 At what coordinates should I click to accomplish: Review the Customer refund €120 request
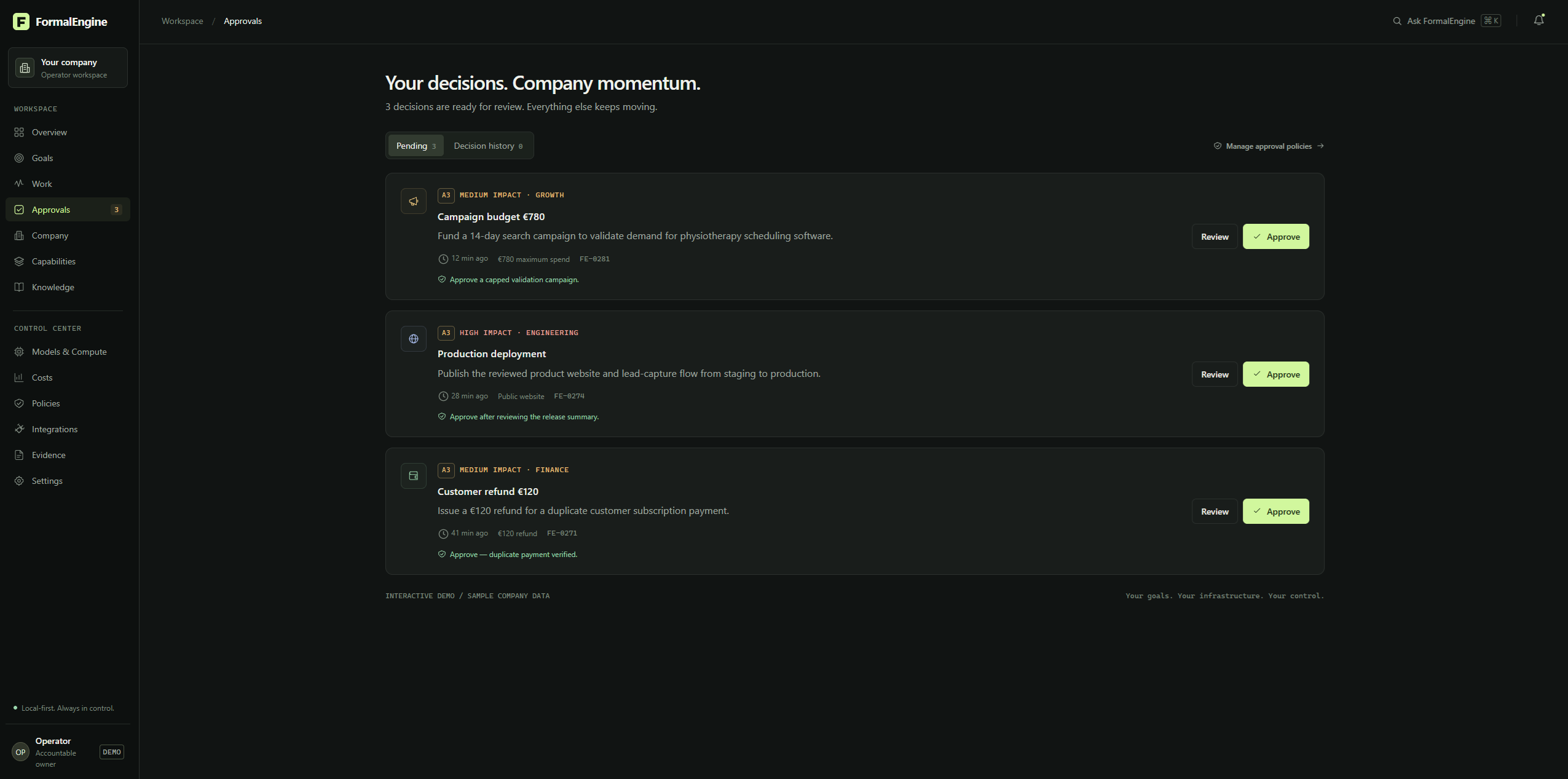(x=1215, y=512)
